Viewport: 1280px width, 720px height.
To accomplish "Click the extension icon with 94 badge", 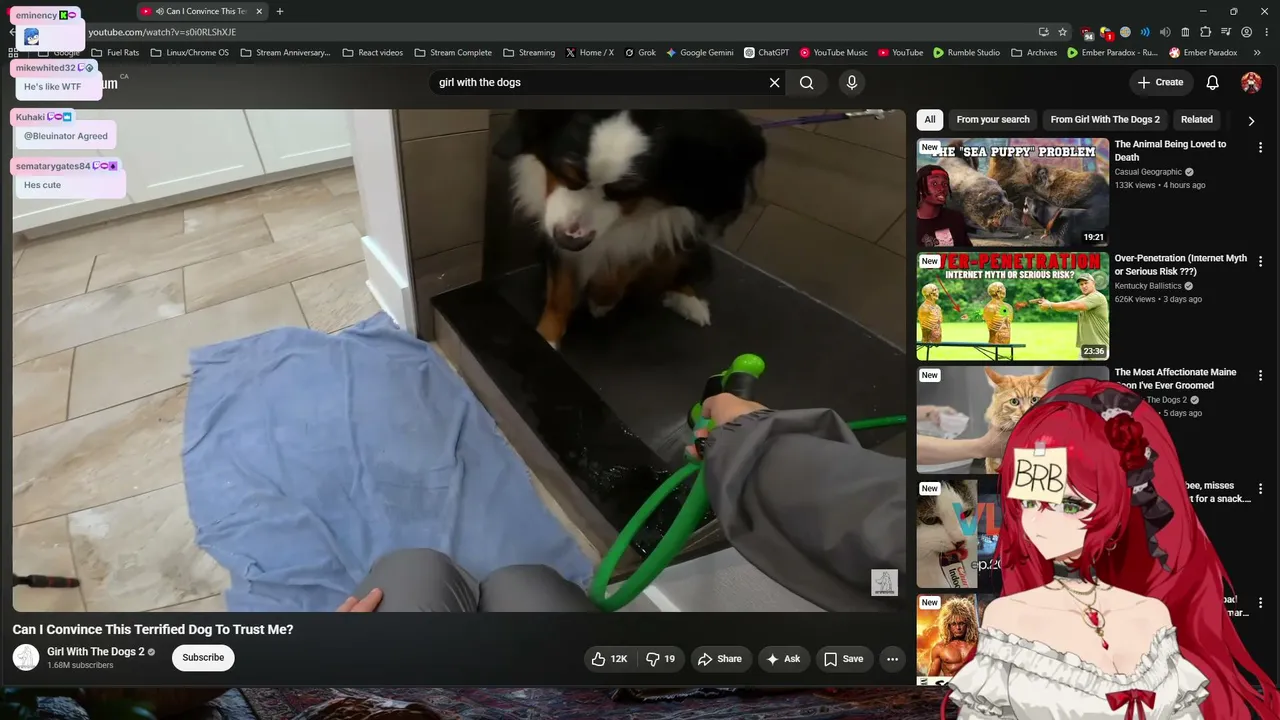I will point(1086,33).
